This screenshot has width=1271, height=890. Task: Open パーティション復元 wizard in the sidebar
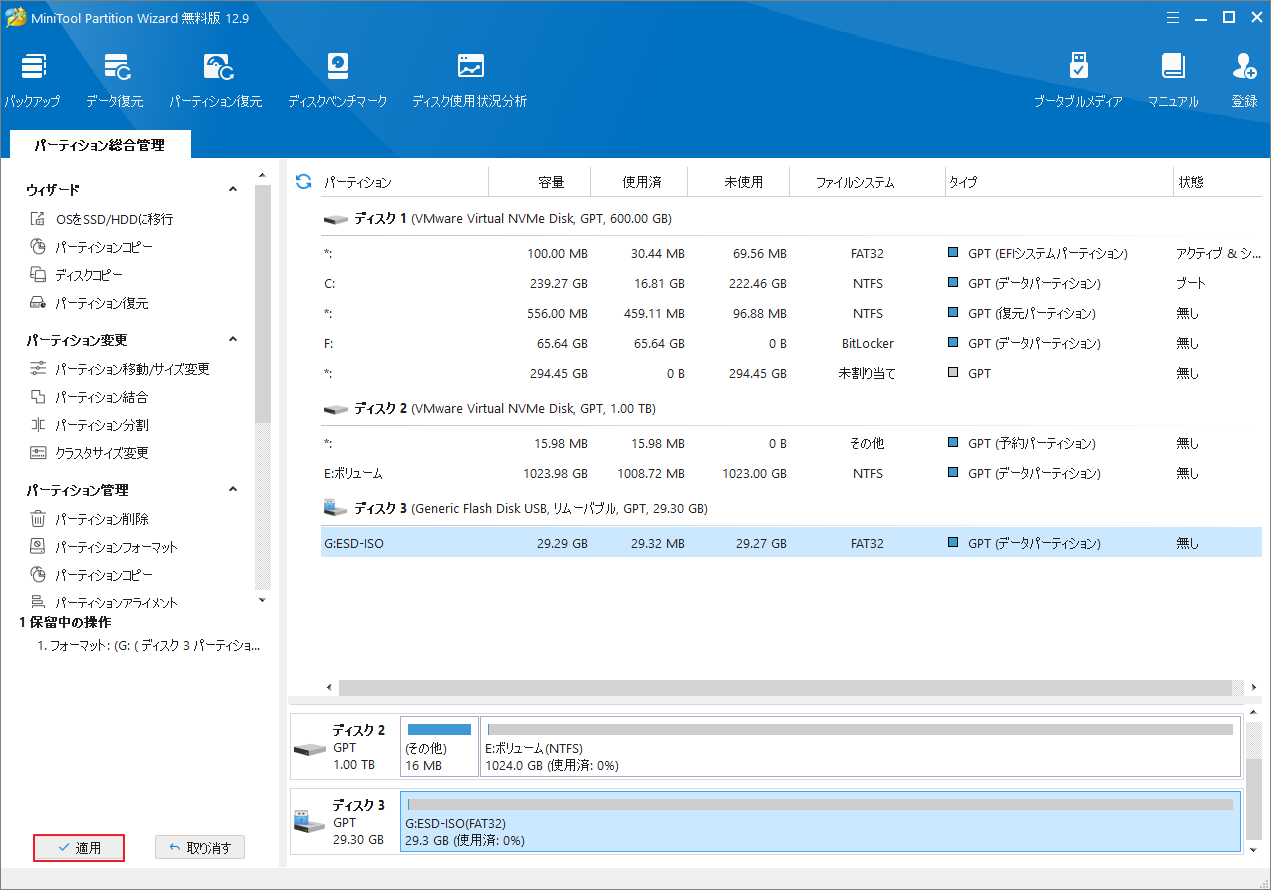pyautogui.click(x=88, y=303)
